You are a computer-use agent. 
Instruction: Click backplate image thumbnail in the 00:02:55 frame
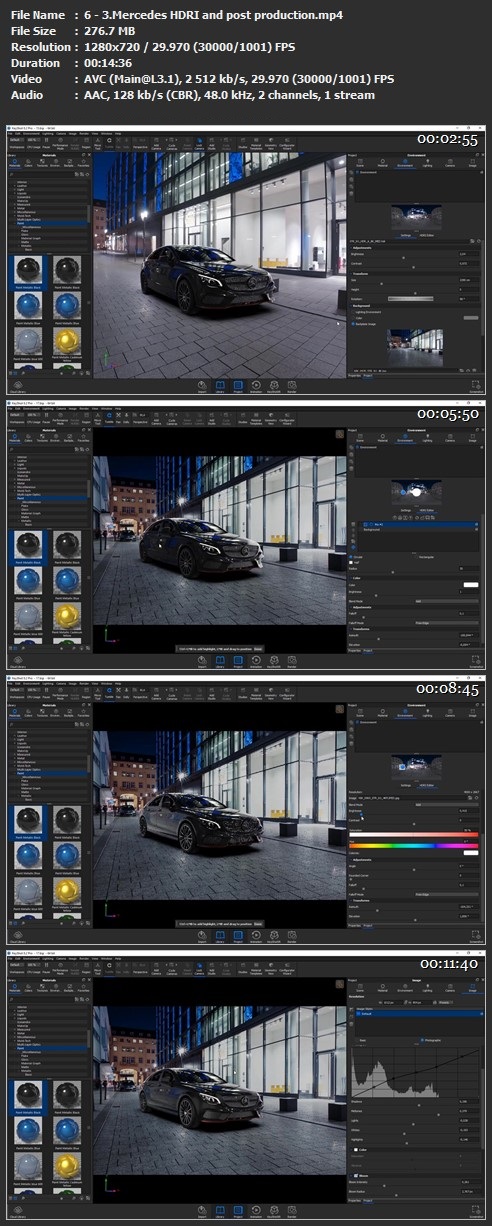click(415, 348)
